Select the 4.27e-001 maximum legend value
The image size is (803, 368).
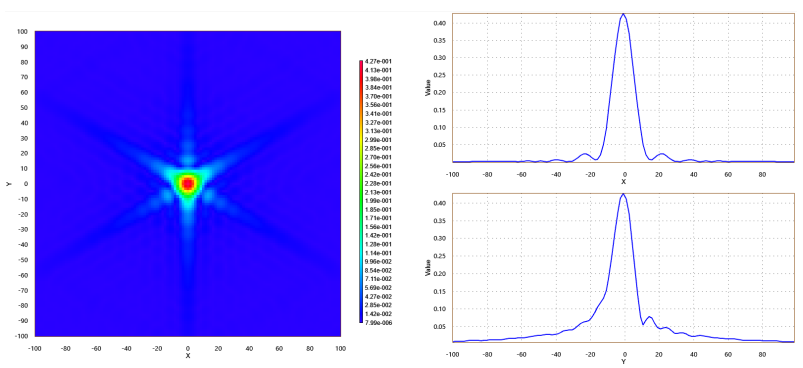click(378, 61)
